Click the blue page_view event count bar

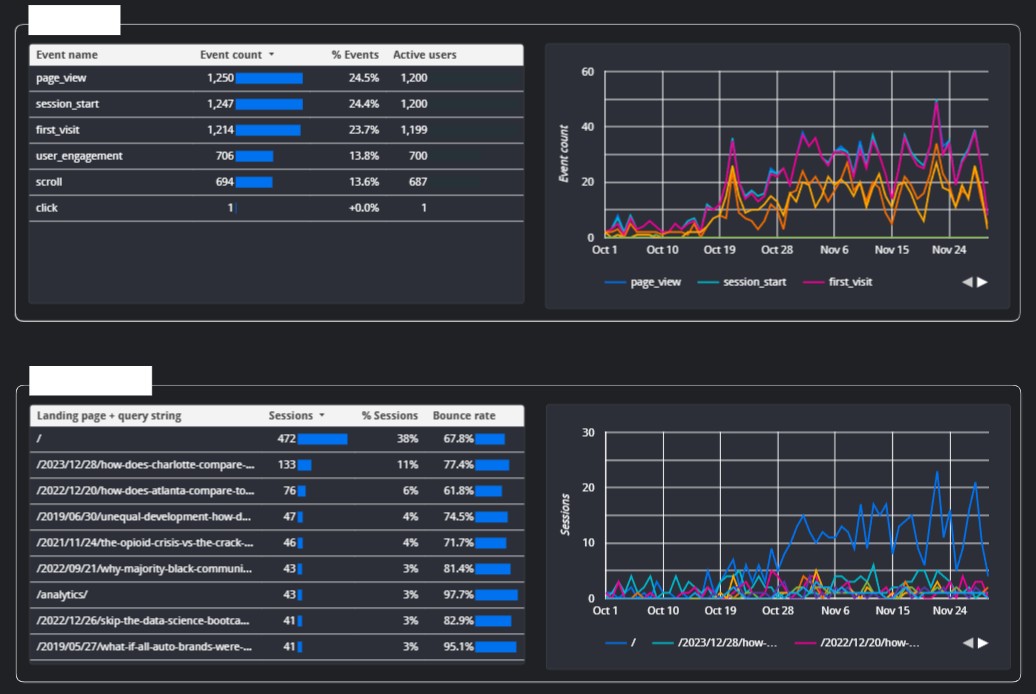coord(269,78)
